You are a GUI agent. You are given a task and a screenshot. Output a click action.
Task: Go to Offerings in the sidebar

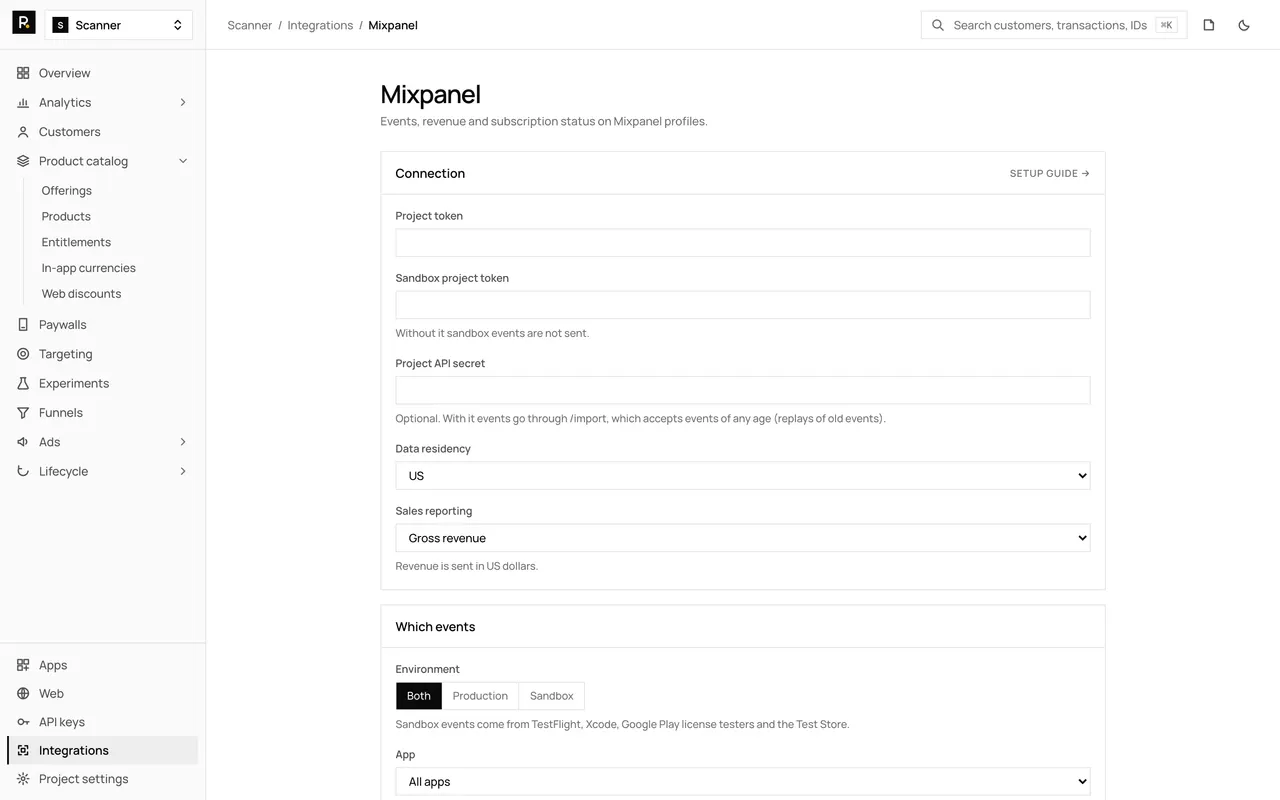(67, 191)
